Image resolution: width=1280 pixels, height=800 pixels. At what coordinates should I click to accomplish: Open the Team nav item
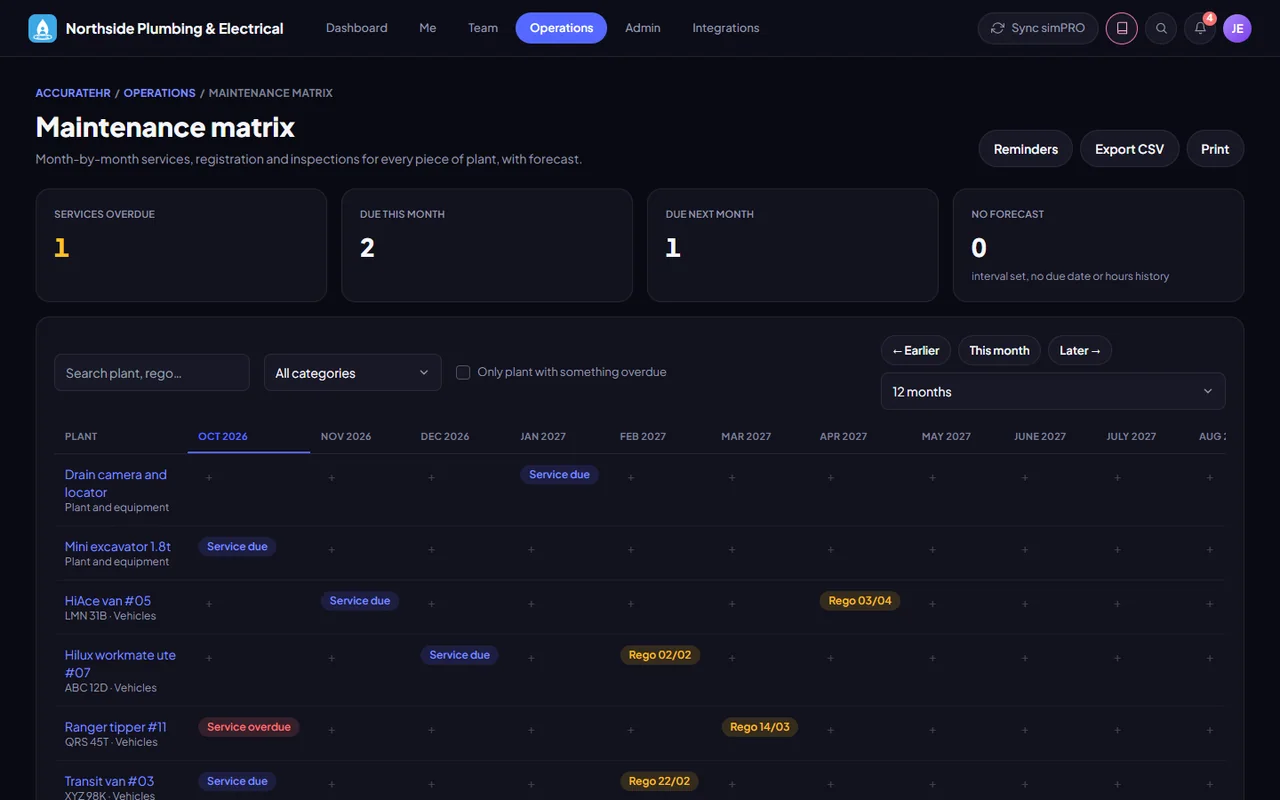483,28
